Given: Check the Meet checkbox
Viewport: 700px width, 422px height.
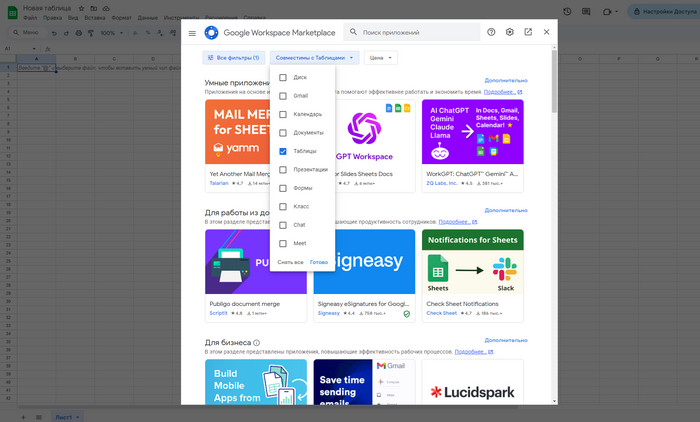Looking at the screenshot, I should click(283, 244).
